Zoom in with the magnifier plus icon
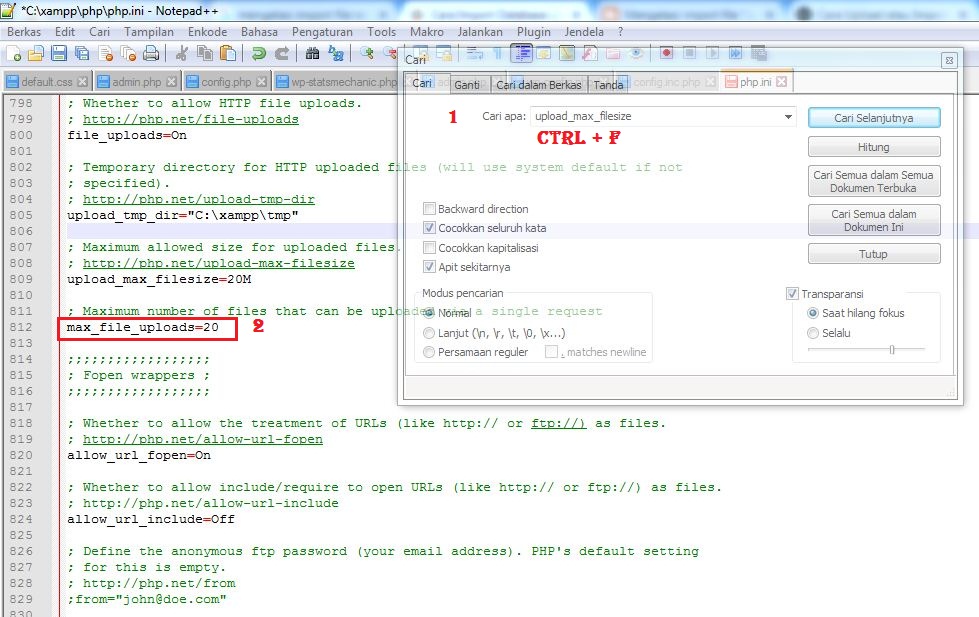 point(367,54)
